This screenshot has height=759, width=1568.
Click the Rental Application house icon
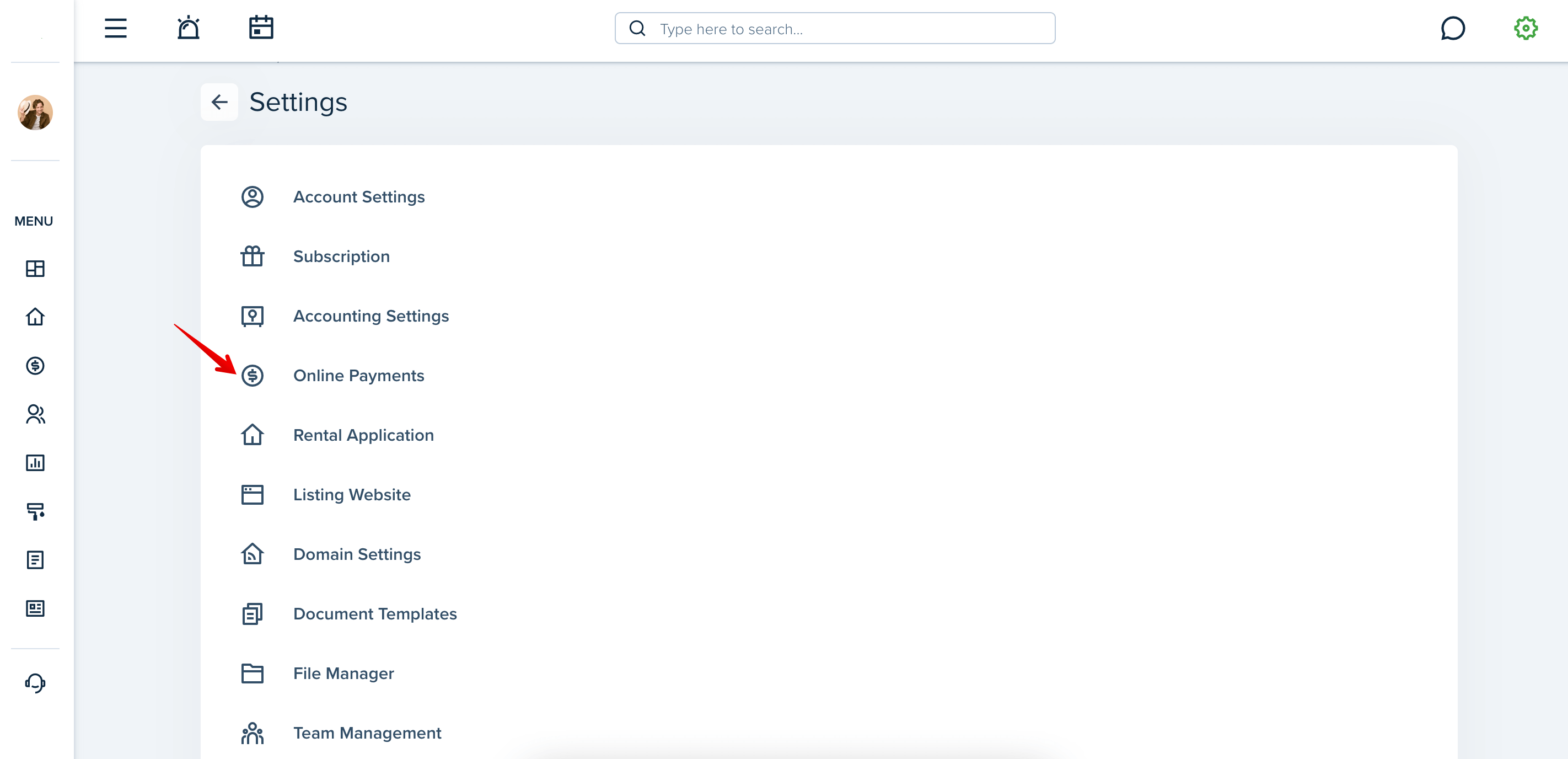(x=252, y=435)
